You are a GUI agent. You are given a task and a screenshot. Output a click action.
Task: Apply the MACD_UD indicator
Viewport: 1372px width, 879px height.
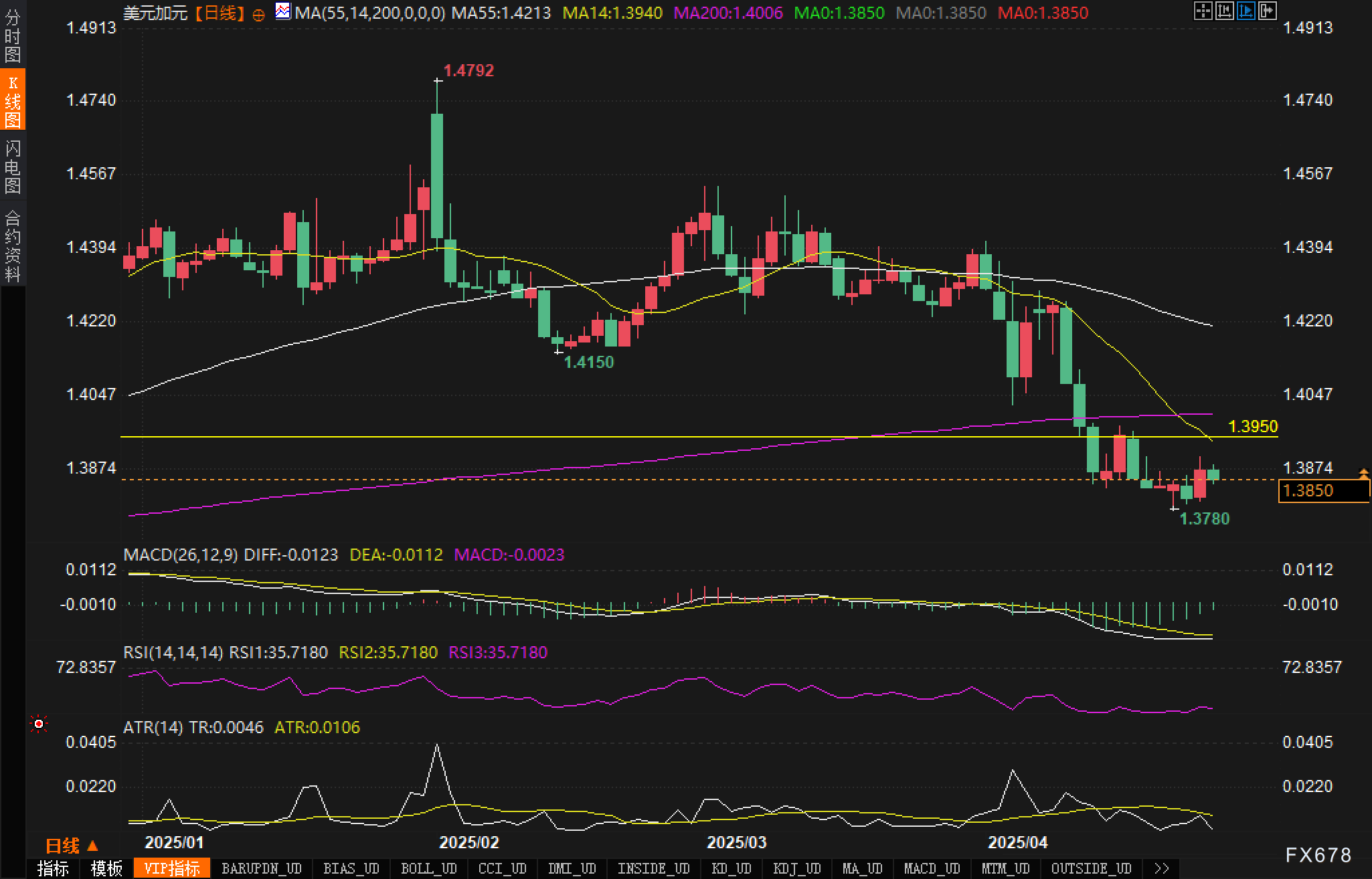pyautogui.click(x=932, y=868)
